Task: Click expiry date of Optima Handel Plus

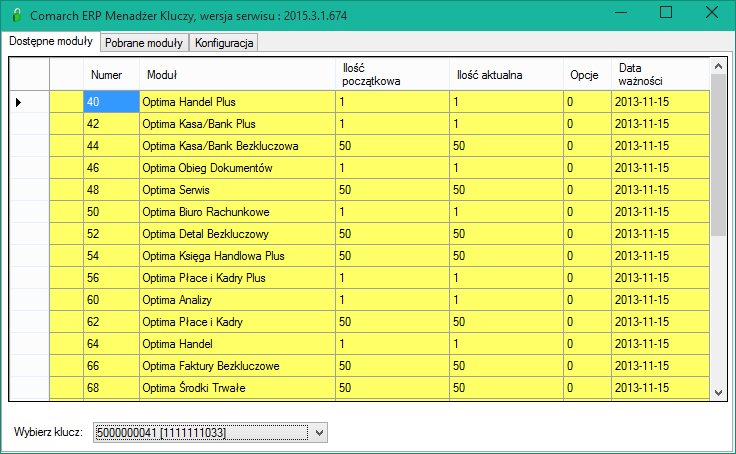Action: coord(660,102)
